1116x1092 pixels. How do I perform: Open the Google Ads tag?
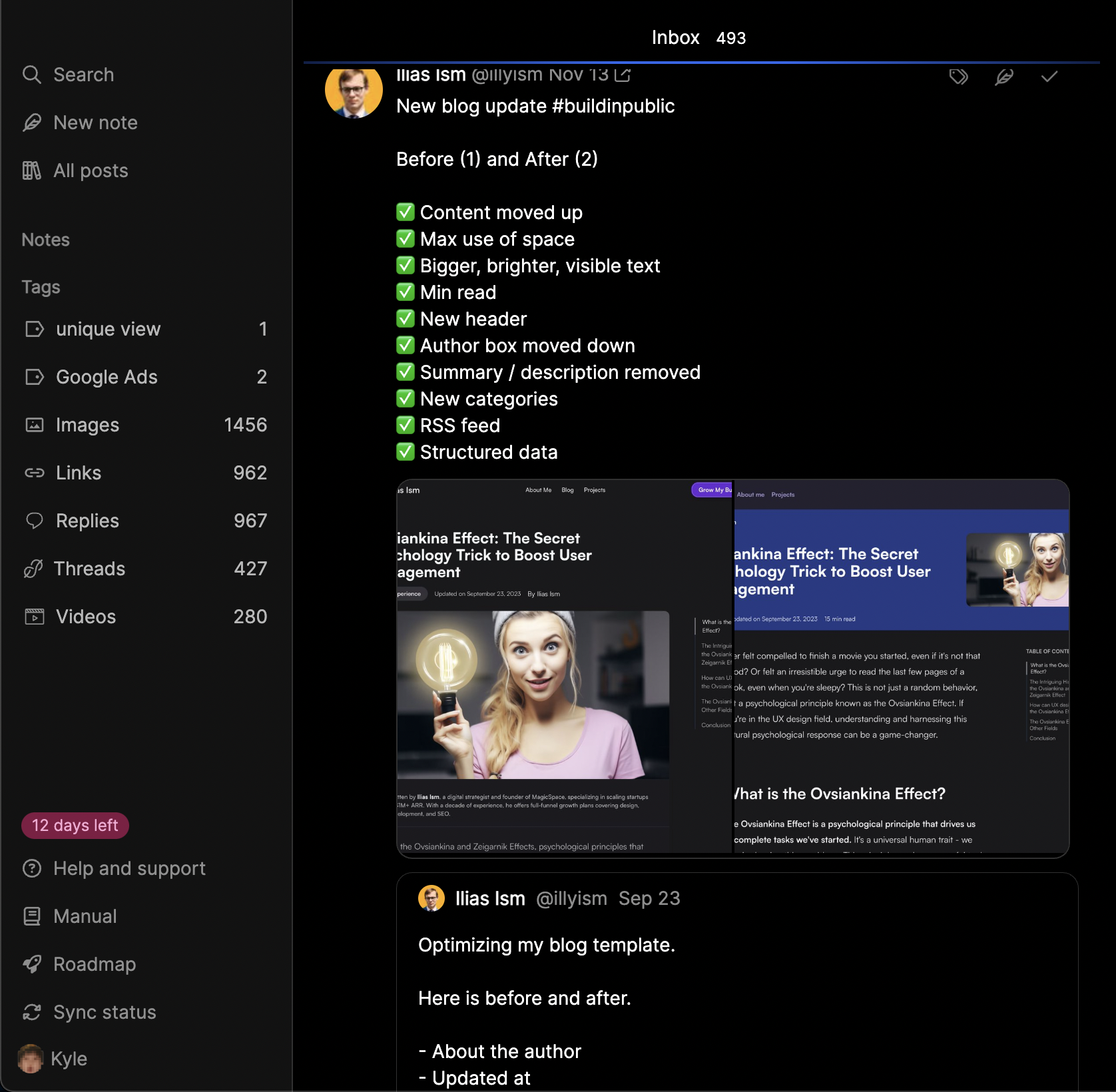107,377
